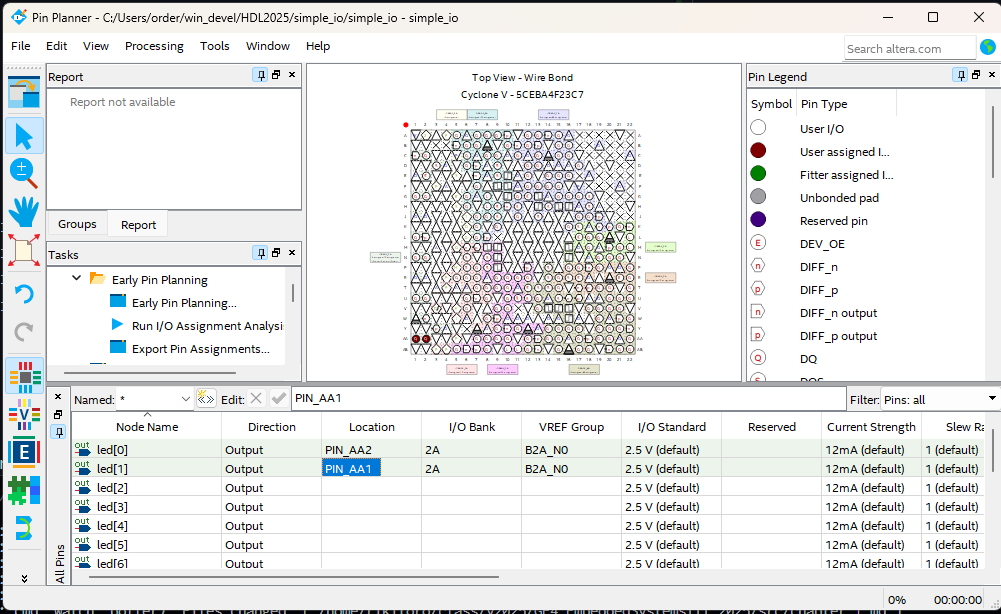Open the Tools menu
1001x614 pixels.
click(x=214, y=46)
